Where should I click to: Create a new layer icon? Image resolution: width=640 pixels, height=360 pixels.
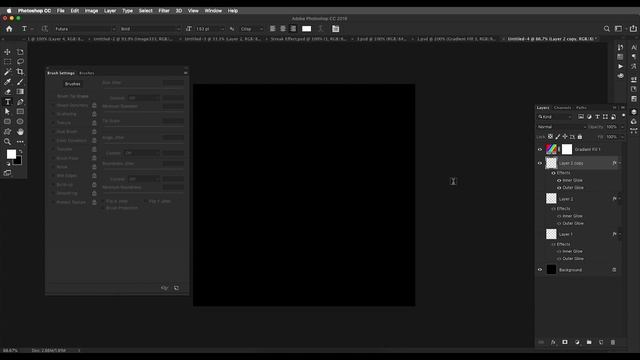[x=601, y=342]
